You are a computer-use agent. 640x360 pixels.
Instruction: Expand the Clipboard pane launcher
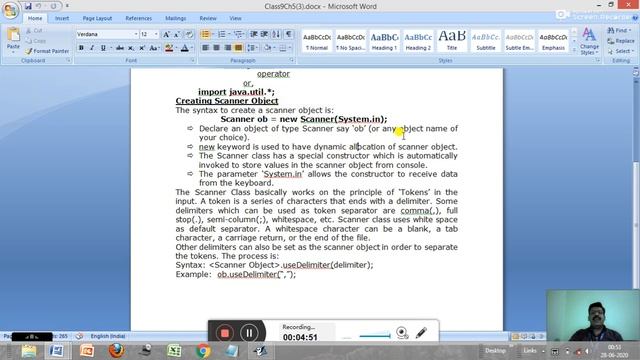click(68, 60)
